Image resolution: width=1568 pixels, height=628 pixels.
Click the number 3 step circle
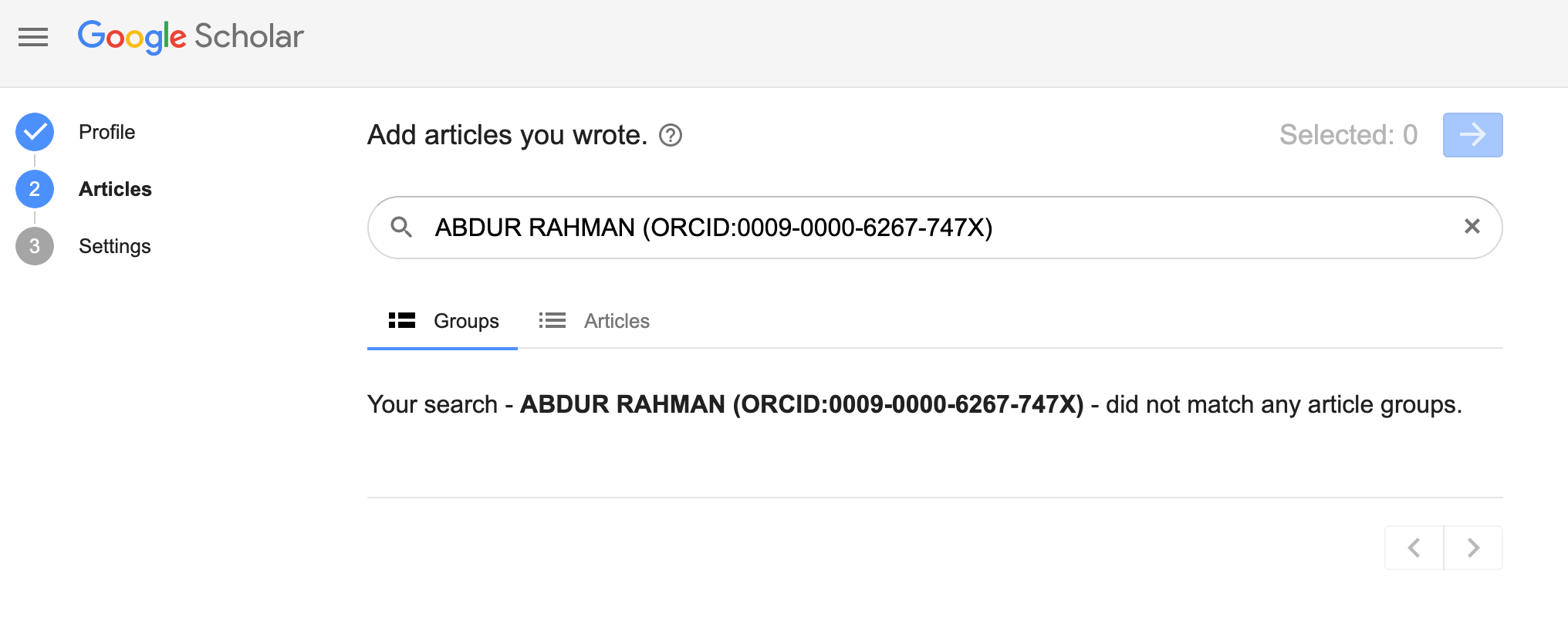click(35, 246)
